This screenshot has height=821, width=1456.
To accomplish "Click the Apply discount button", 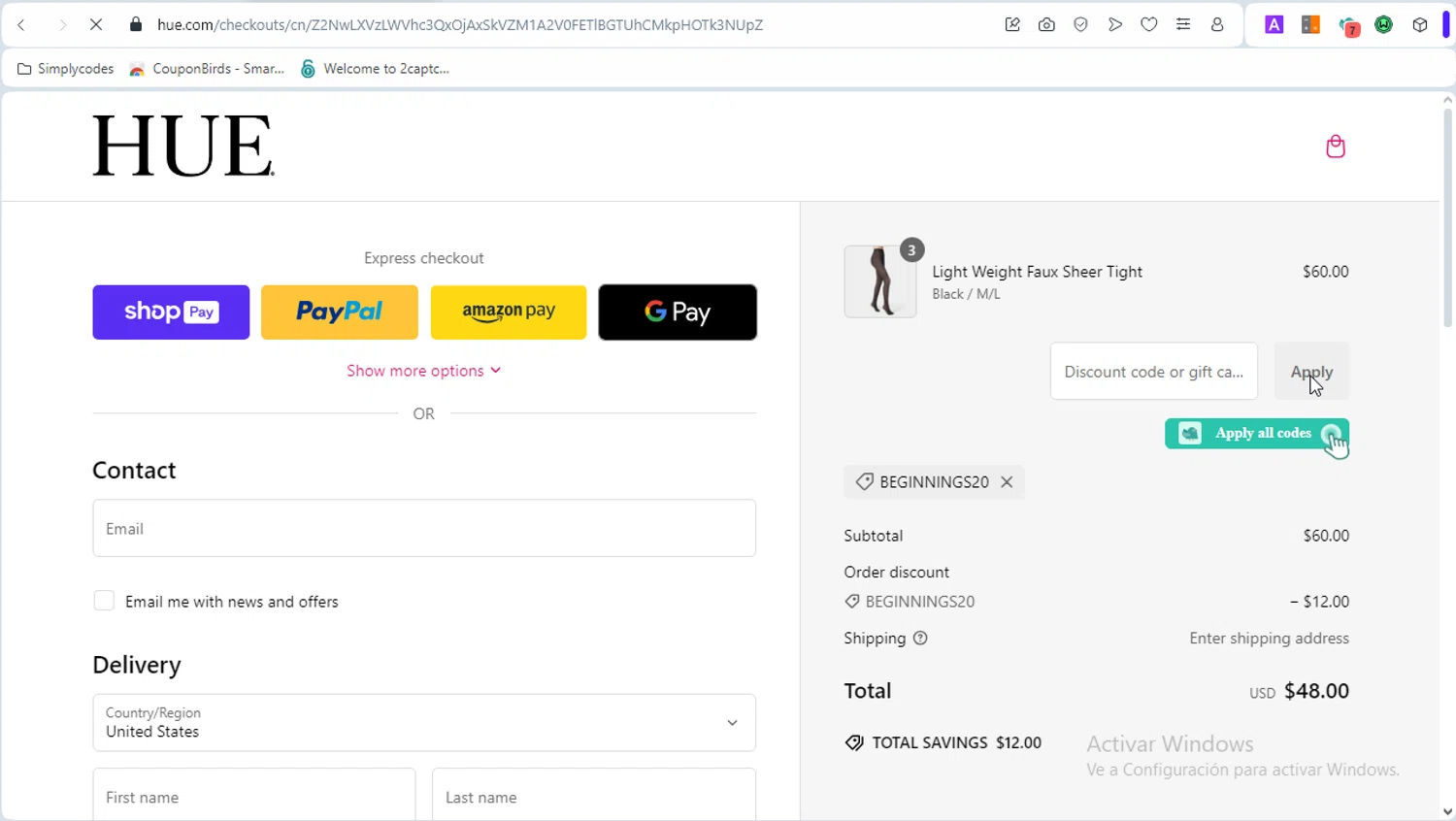I will point(1311,371).
